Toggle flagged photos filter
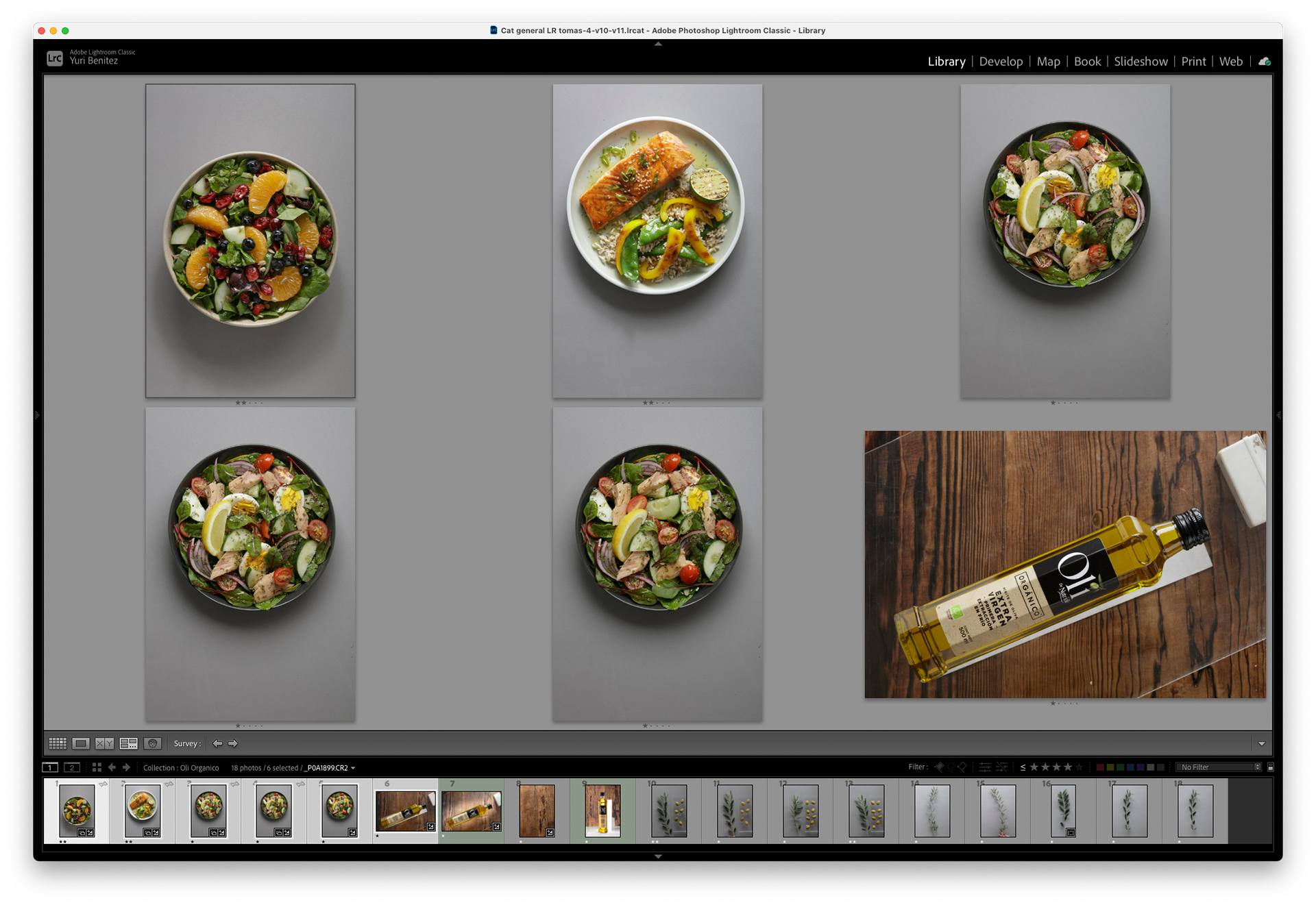 tap(940, 767)
